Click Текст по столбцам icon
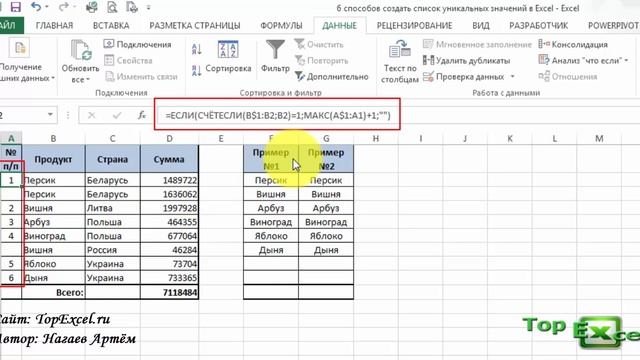This screenshot has width=640, height=360. pyautogui.click(x=400, y=49)
